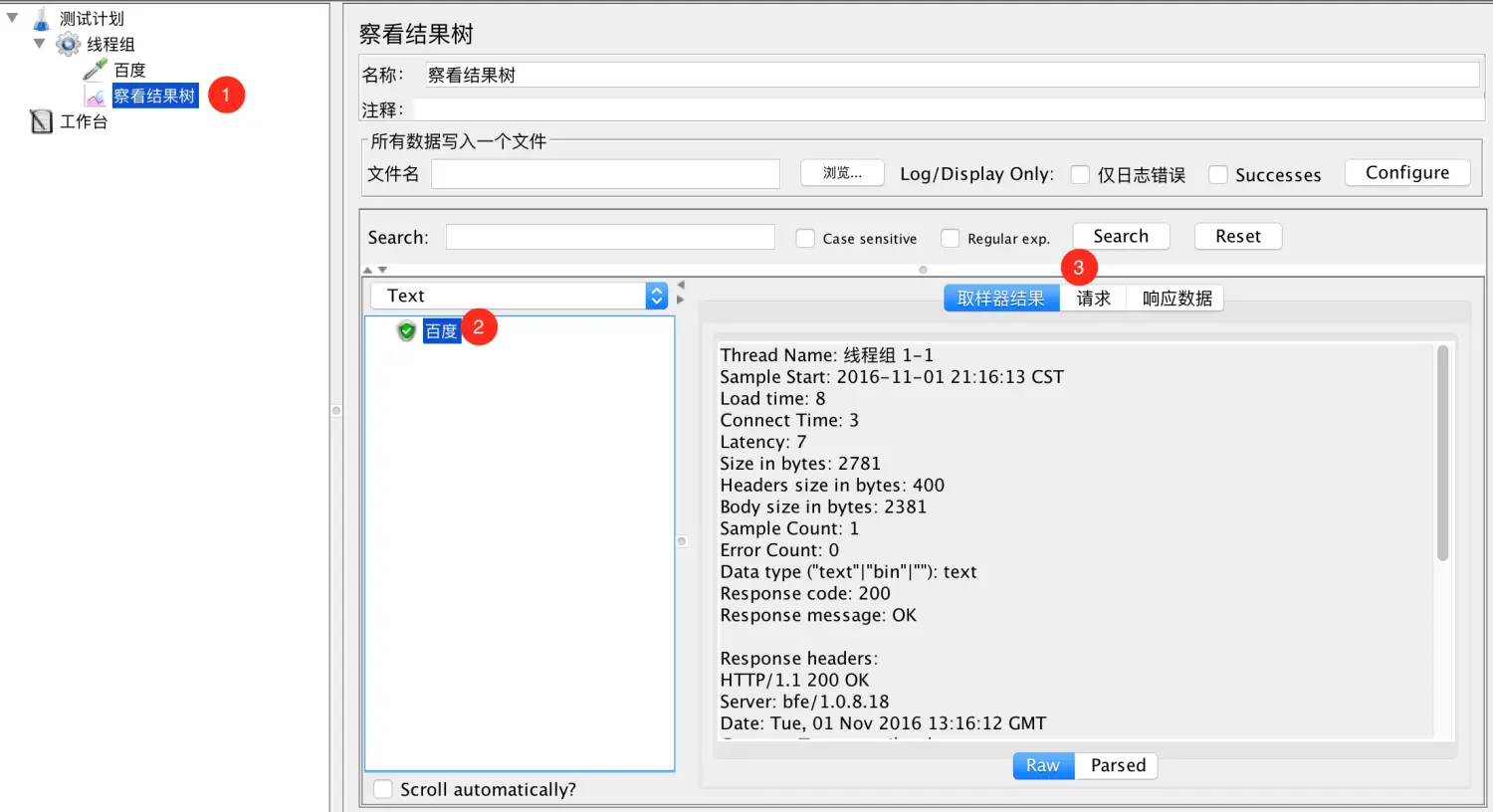Enable Scroll automatically checkbox
The height and width of the screenshot is (812, 1493).
click(x=382, y=789)
